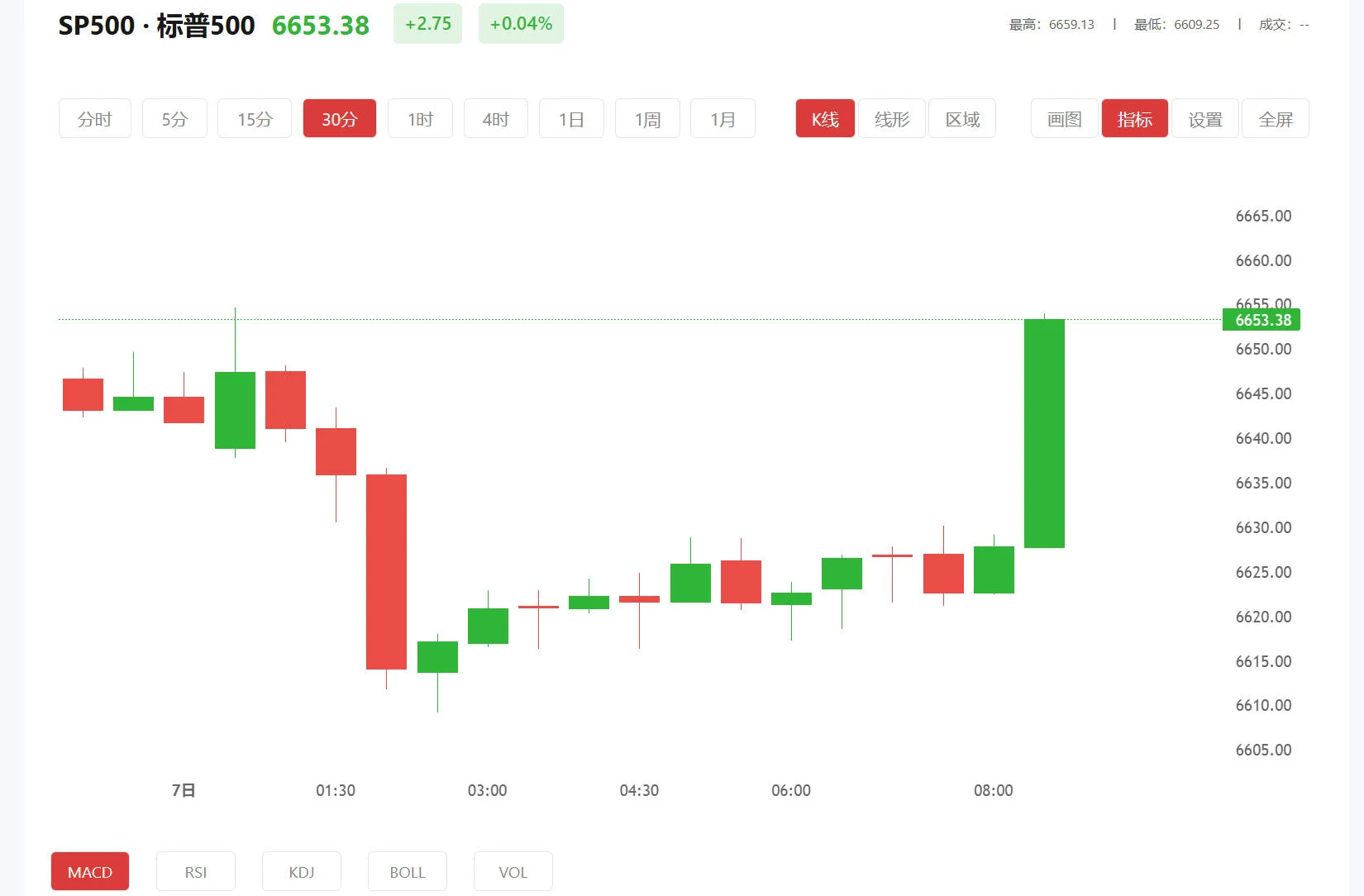Switch to the 4时 four-hour chart
The height and width of the screenshot is (896, 1364).
click(495, 118)
